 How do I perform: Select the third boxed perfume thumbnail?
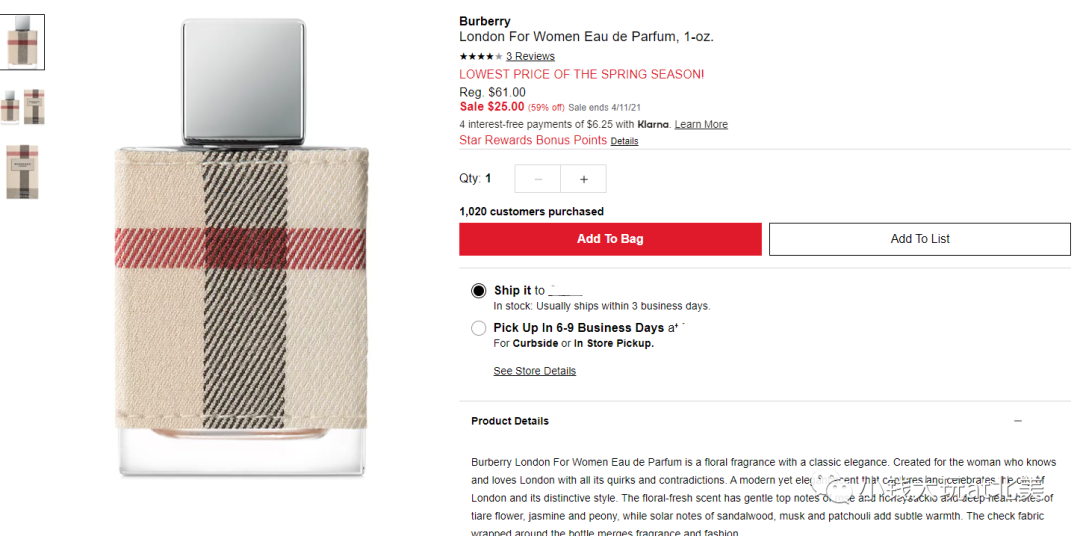(23, 172)
